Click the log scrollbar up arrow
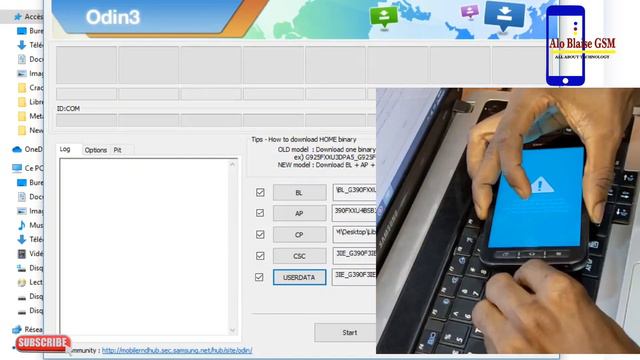This screenshot has height=360, width=640. [232, 164]
